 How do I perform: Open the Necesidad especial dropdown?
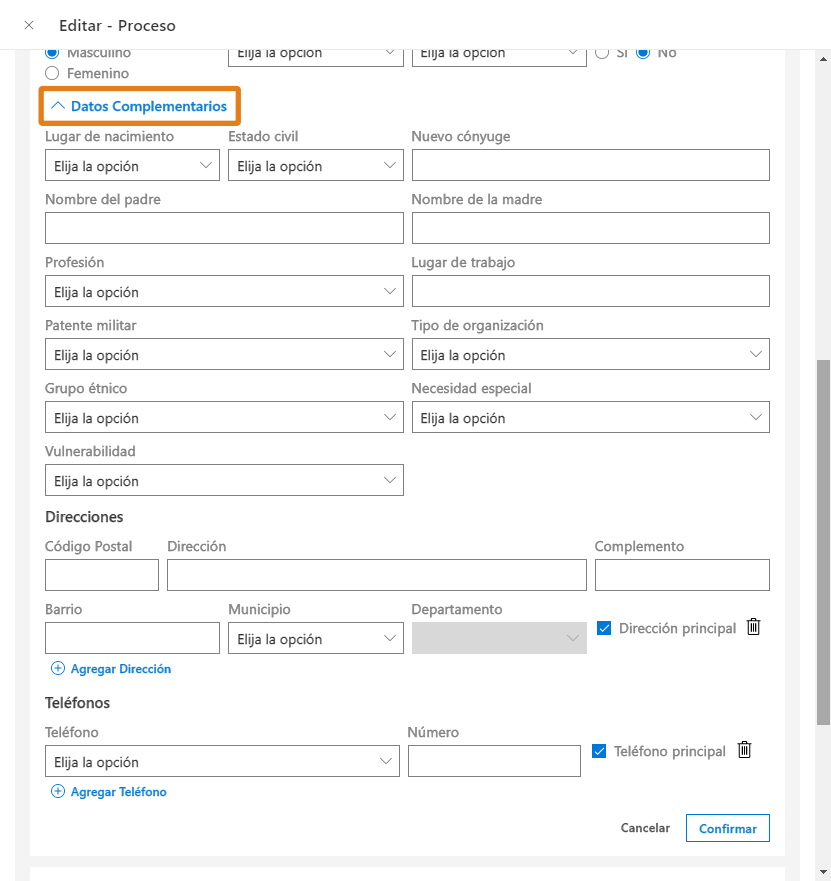tap(591, 417)
